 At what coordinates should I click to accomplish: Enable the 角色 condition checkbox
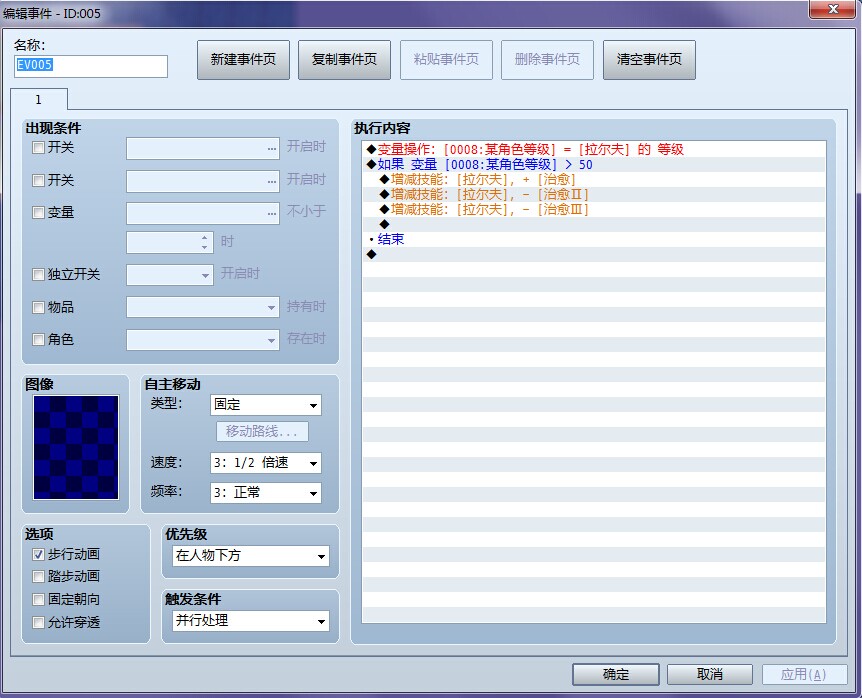coord(38,340)
